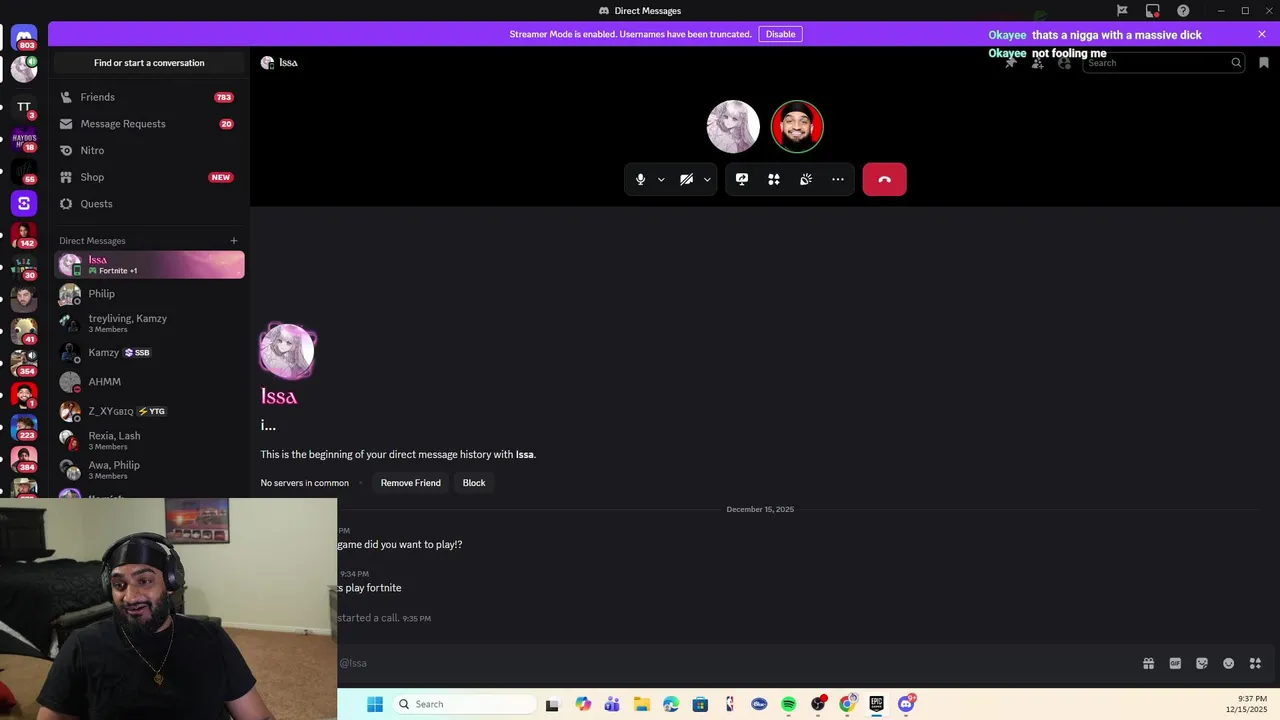This screenshot has width=1280, height=720.
Task: Open File Explorer from the taskbar
Action: click(x=642, y=704)
